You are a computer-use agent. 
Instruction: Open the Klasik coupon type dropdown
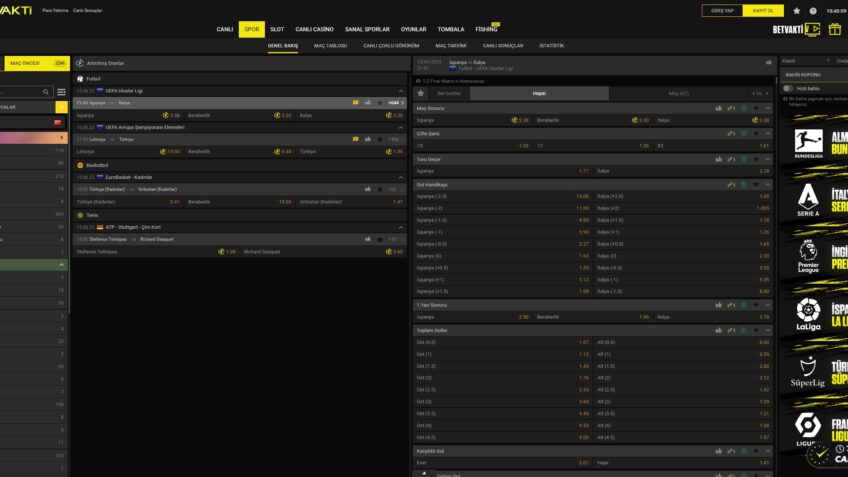coord(802,61)
